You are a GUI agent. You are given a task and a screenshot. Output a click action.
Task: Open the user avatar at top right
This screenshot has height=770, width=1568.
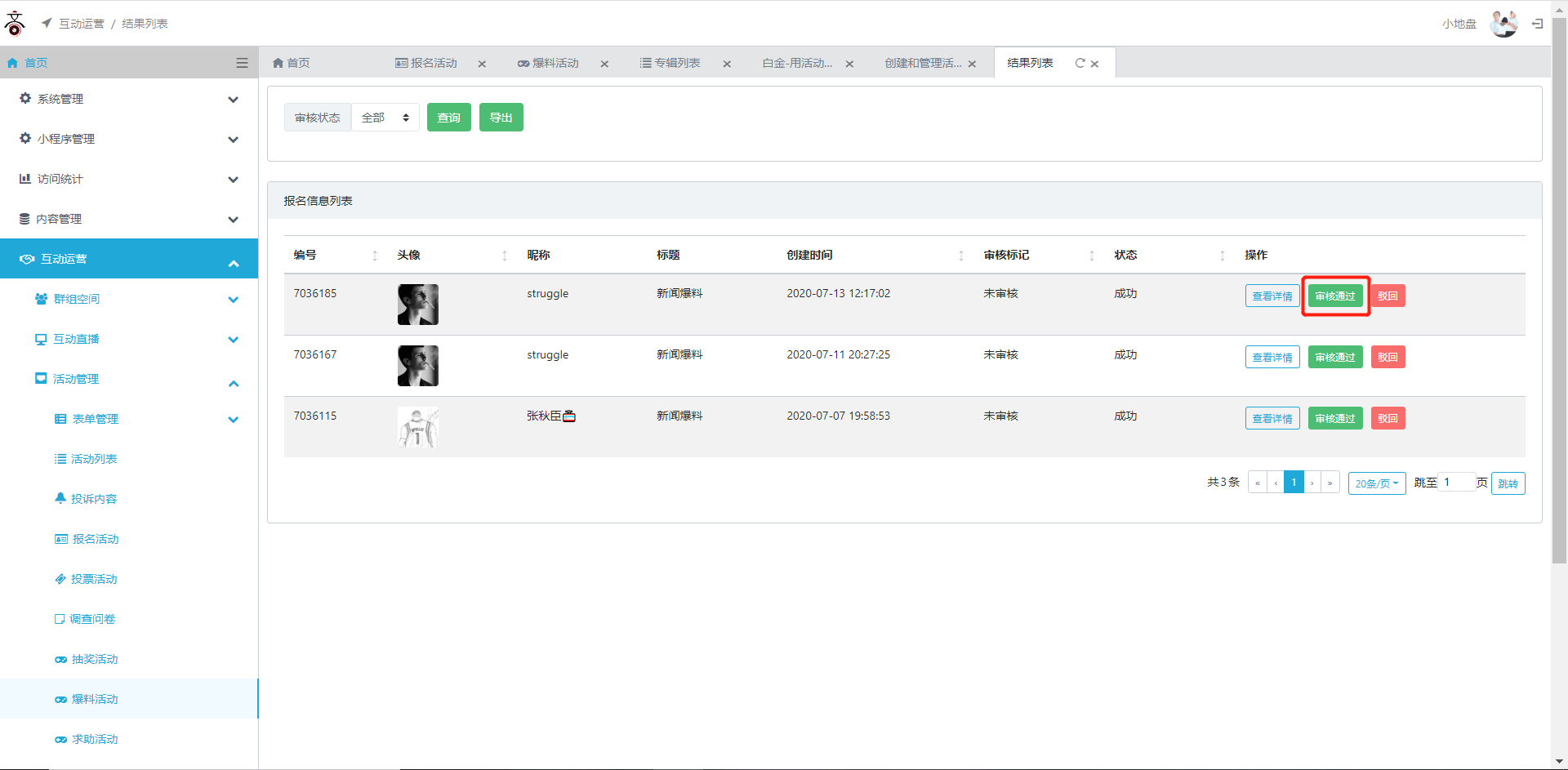1503,24
